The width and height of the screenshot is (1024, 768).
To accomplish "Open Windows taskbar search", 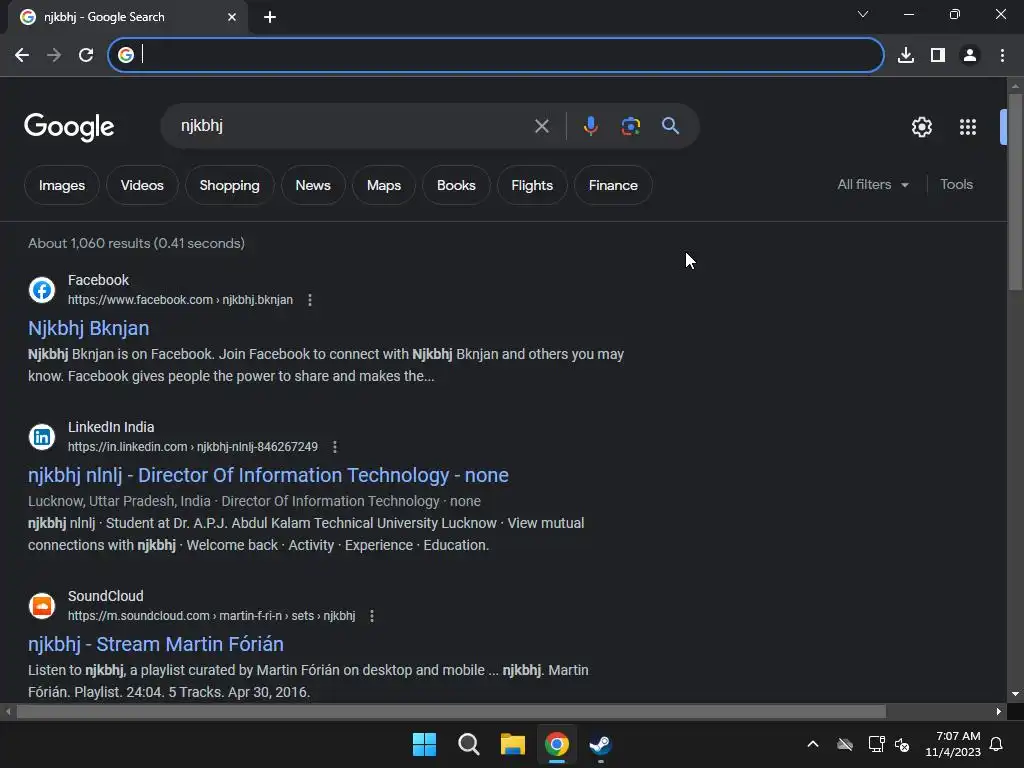I will click(x=468, y=744).
